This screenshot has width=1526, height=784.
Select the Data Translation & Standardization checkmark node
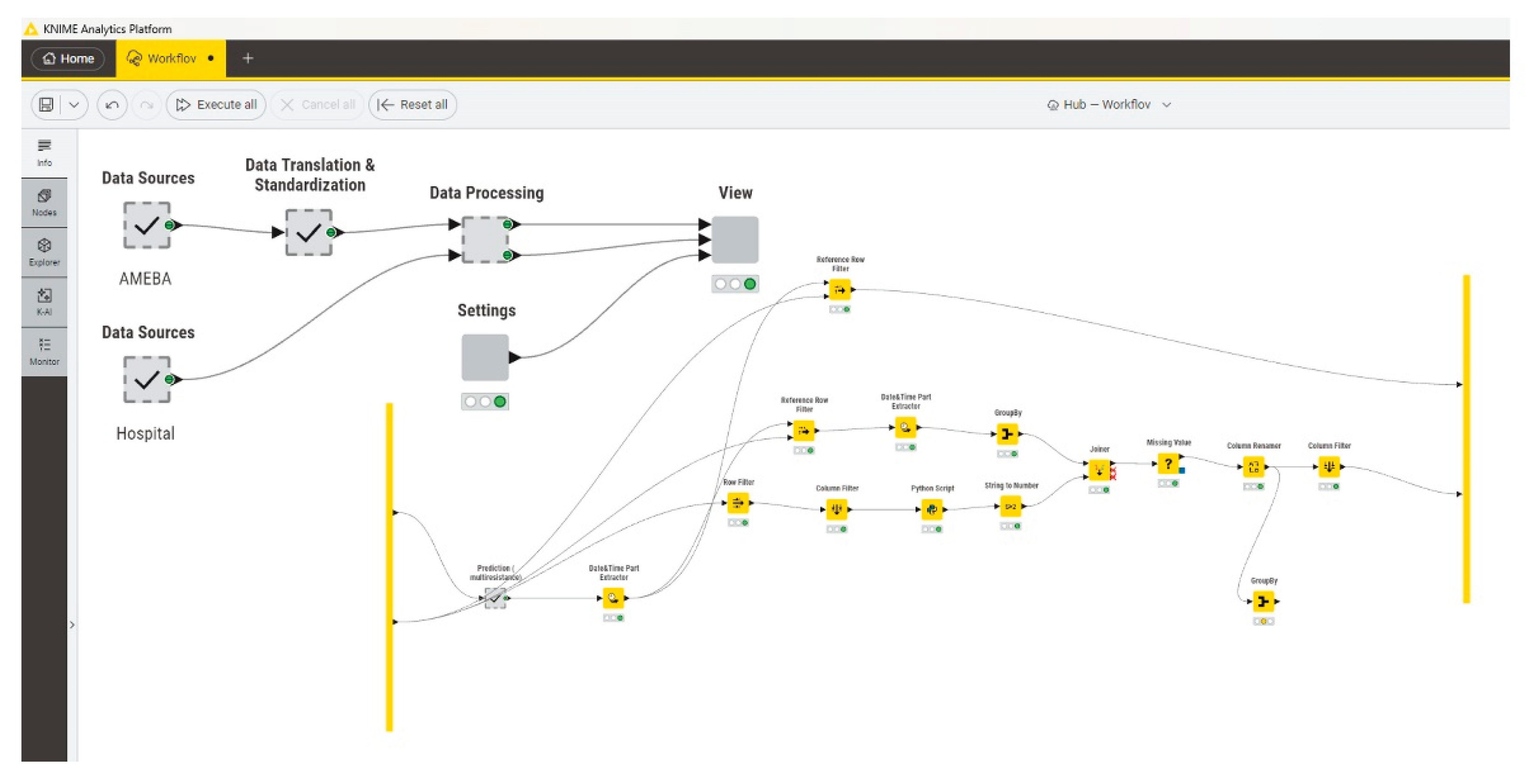coord(308,232)
